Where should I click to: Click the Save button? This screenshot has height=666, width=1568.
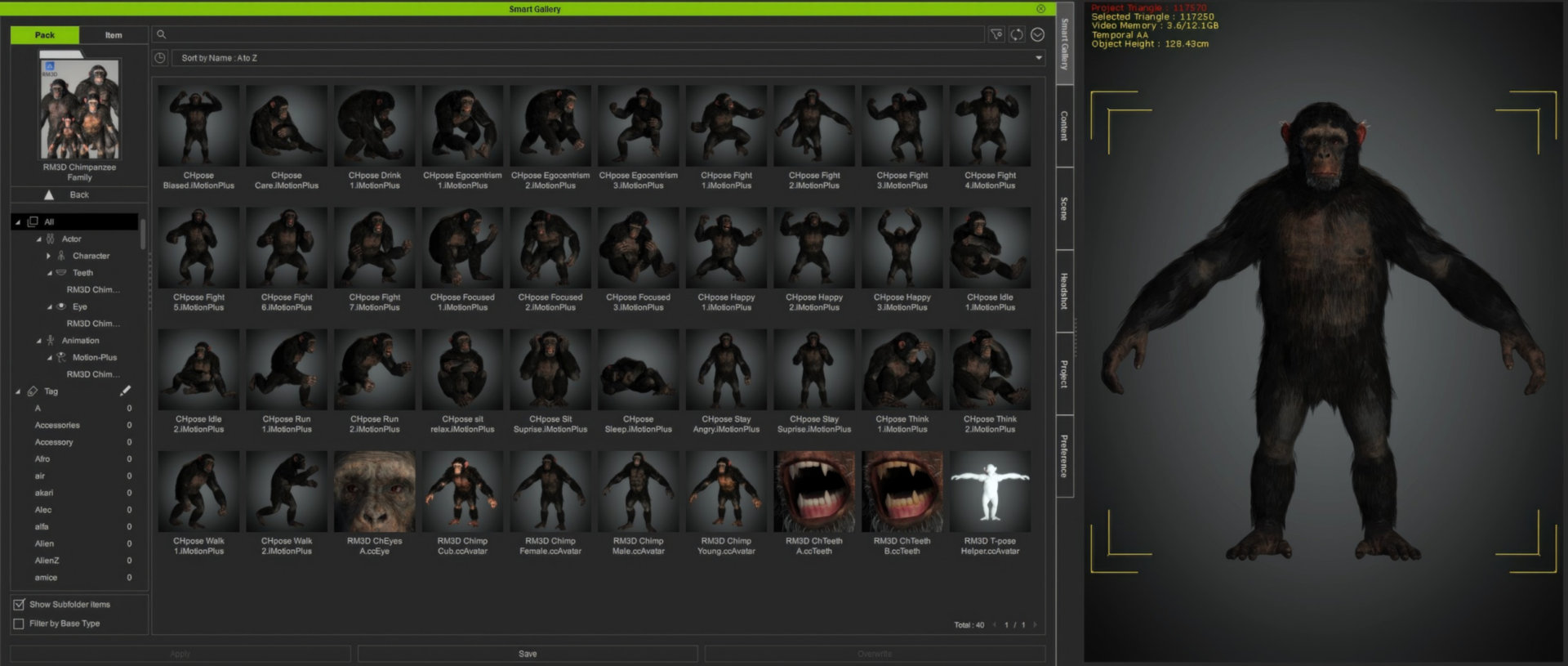pyautogui.click(x=528, y=654)
